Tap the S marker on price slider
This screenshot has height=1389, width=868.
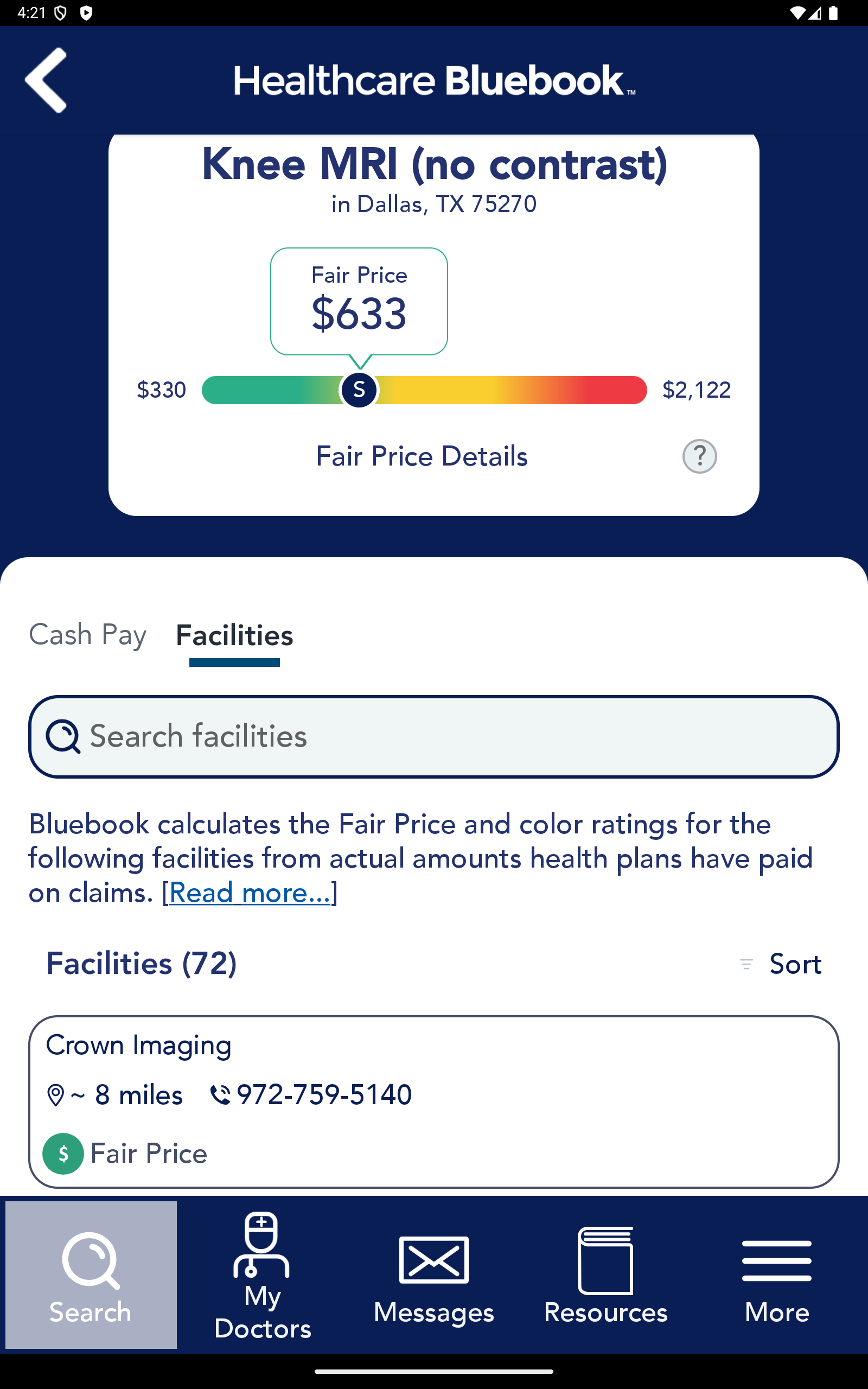point(359,390)
